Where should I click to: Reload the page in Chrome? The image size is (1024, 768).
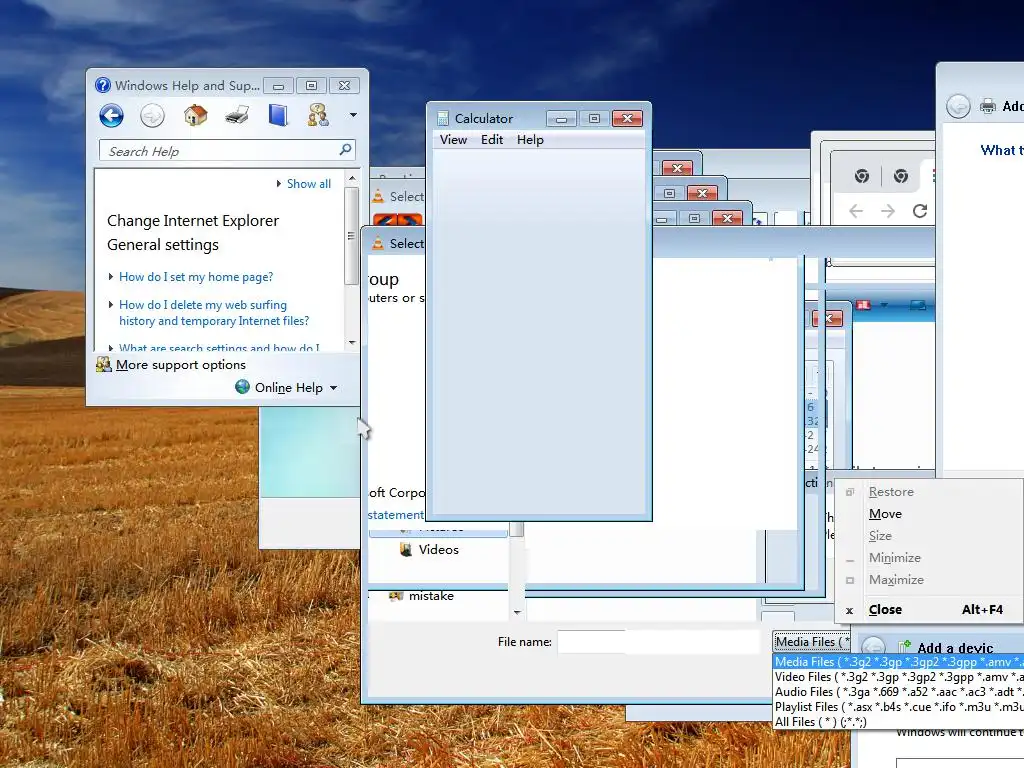(x=920, y=211)
